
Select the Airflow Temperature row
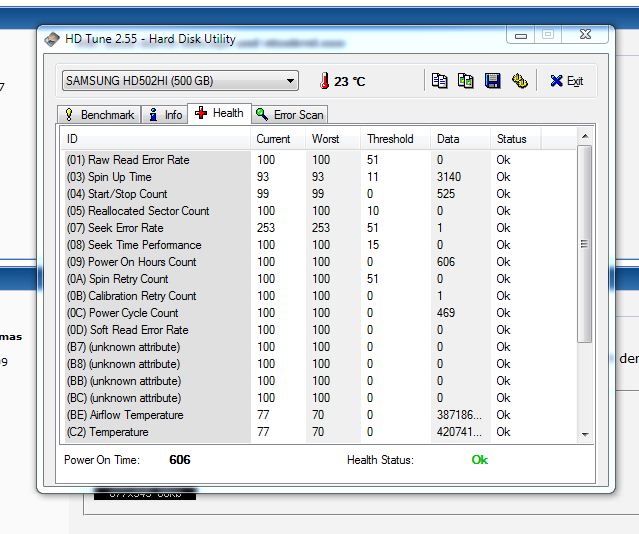(320, 415)
